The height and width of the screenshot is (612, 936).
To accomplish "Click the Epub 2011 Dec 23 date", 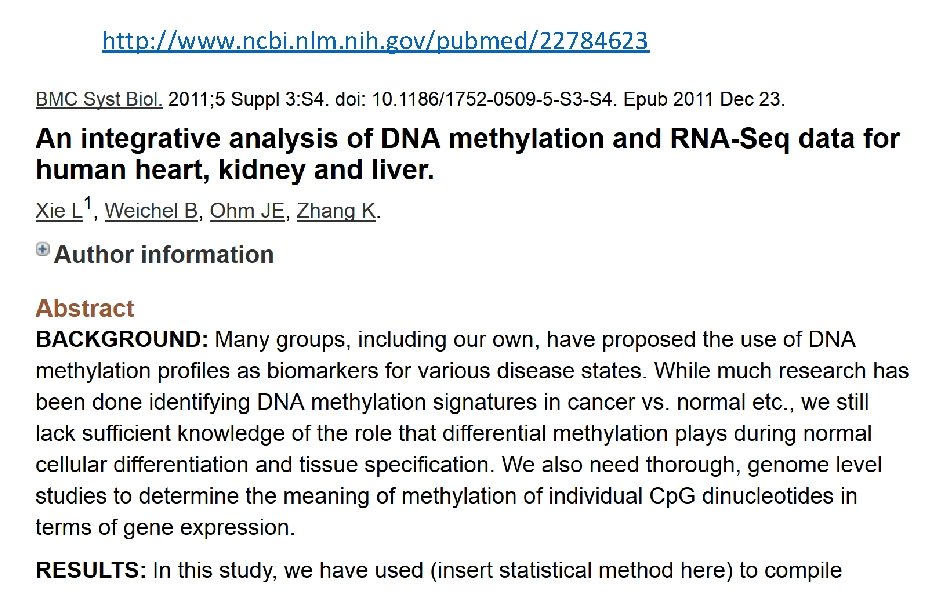I will [704, 99].
